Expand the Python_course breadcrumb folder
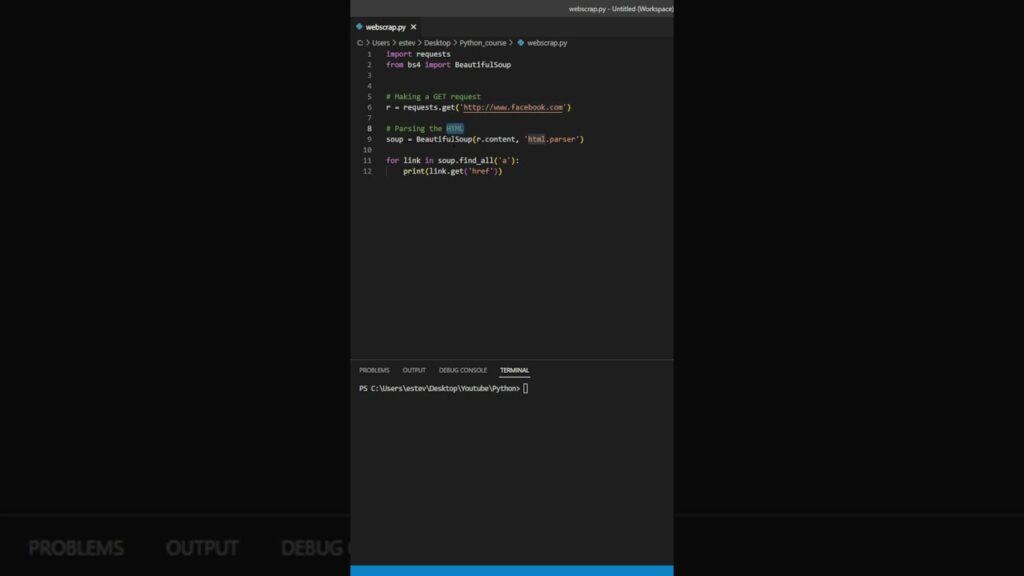Viewport: 1024px width, 576px height. [x=483, y=43]
